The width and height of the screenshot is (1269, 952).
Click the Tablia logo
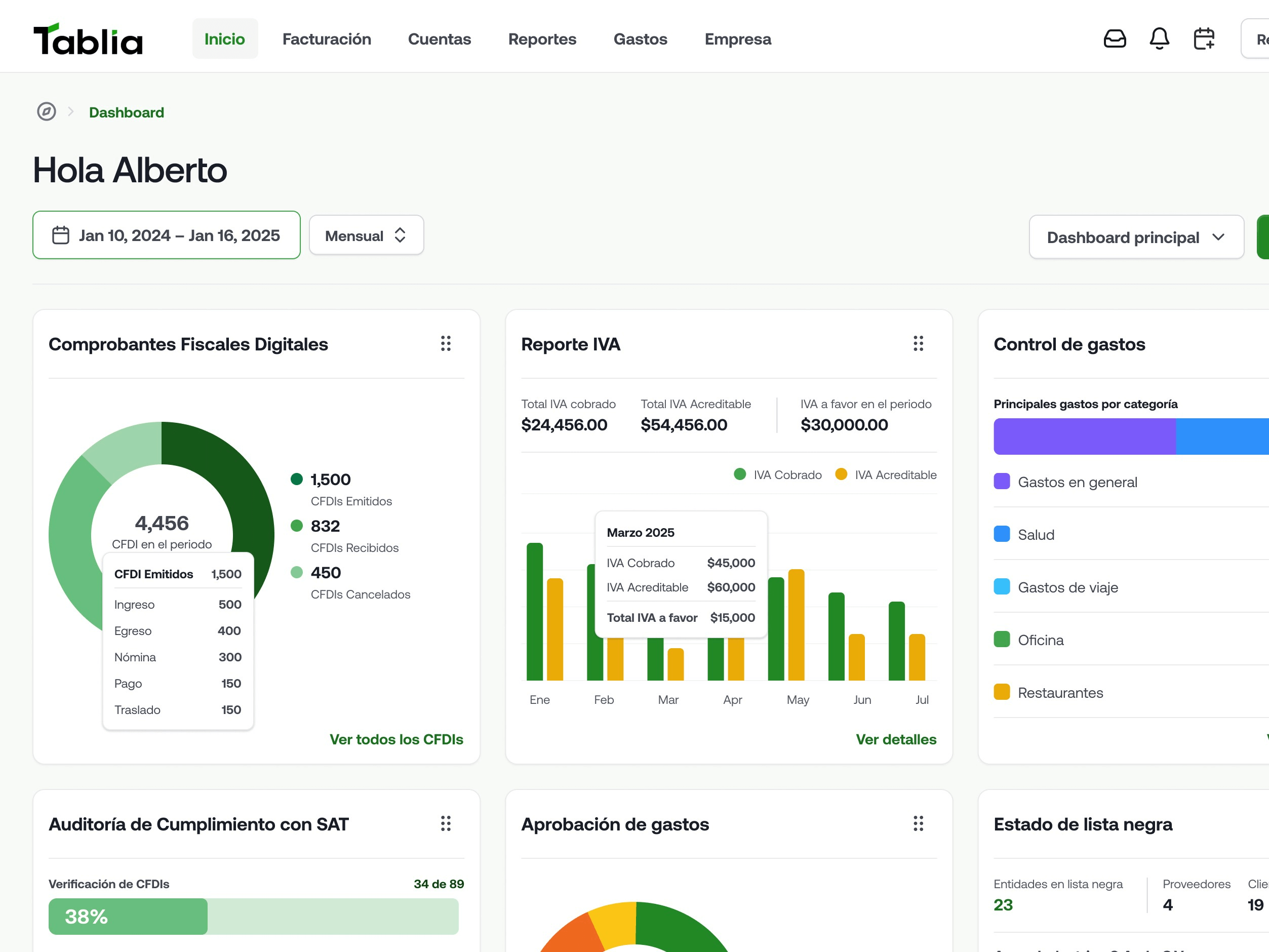88,39
